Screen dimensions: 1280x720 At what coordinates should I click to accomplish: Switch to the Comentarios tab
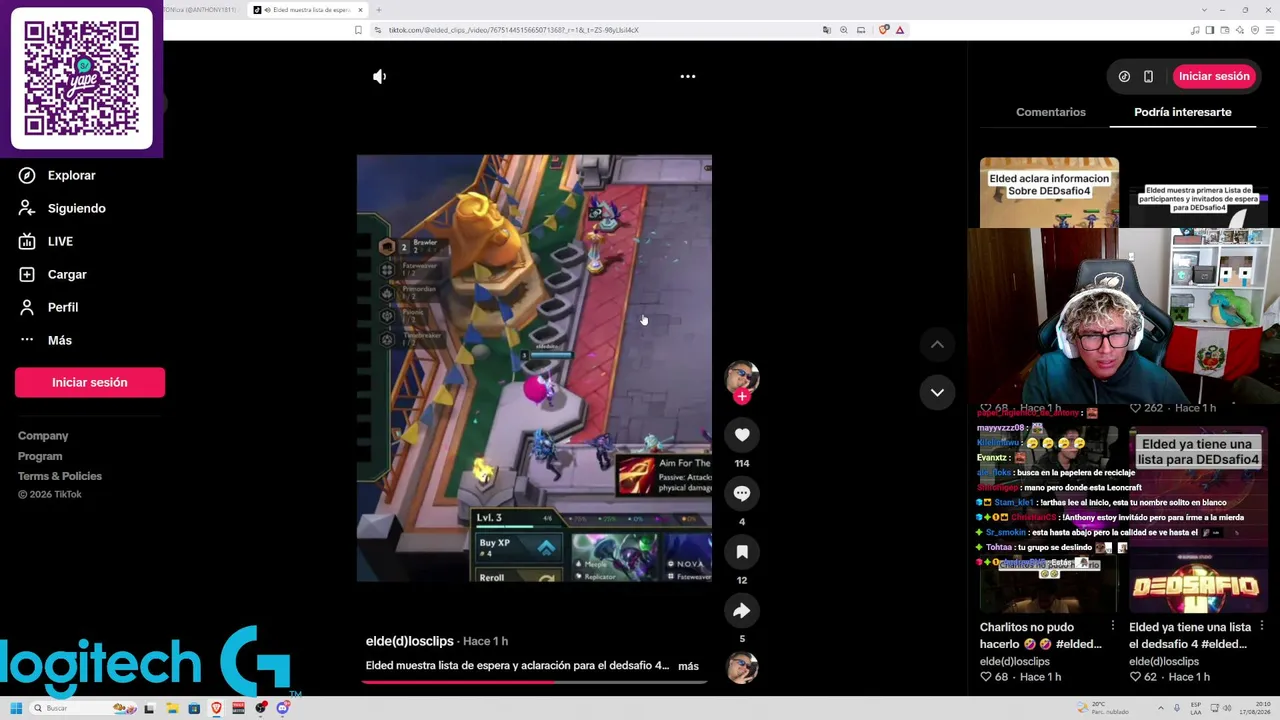click(1050, 112)
